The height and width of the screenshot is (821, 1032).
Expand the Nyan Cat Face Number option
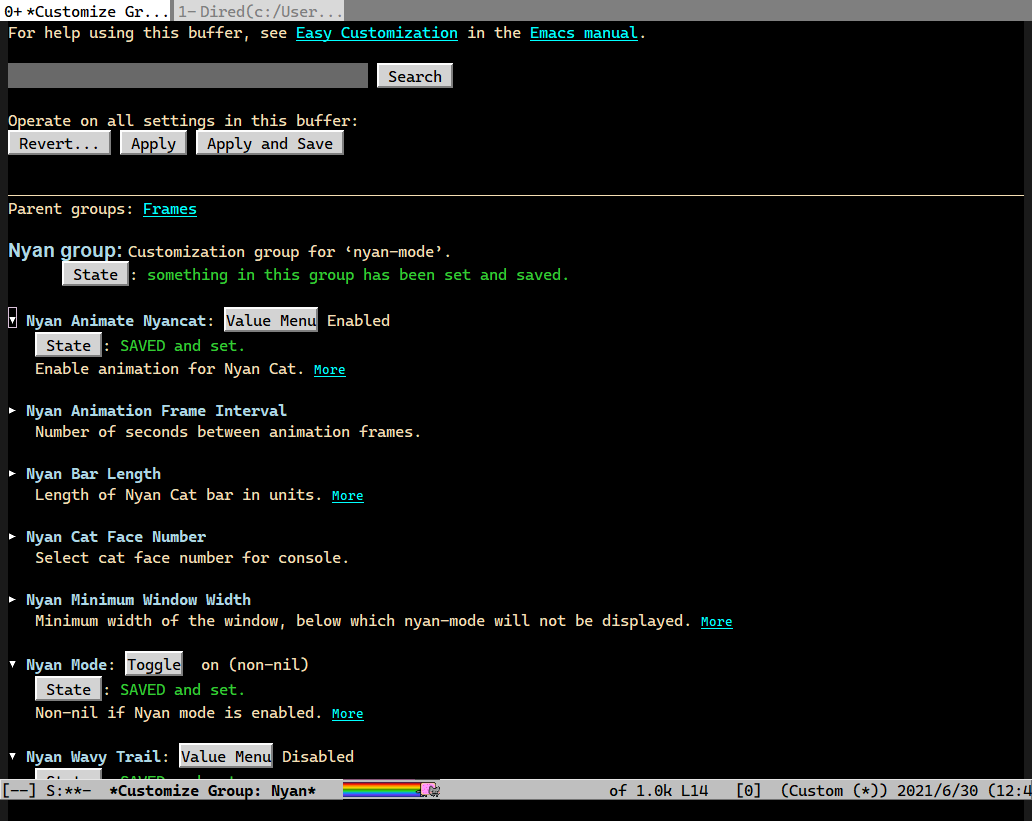pyautogui.click(x=13, y=537)
